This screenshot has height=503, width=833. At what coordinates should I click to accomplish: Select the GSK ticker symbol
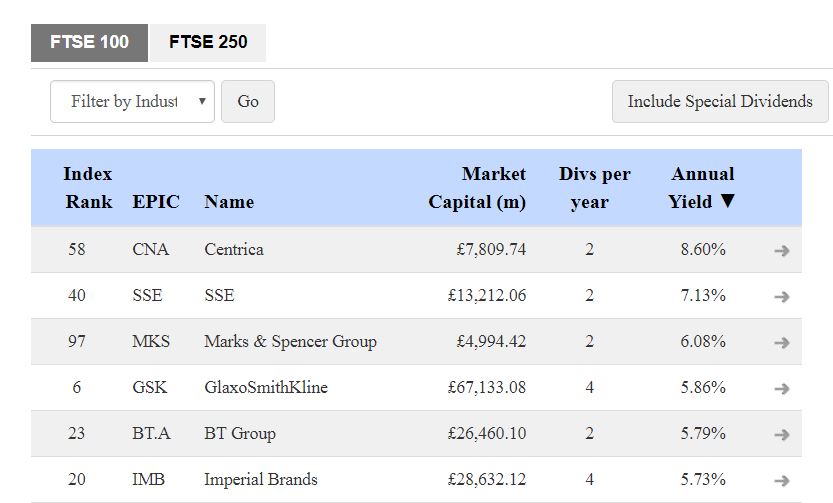150,388
